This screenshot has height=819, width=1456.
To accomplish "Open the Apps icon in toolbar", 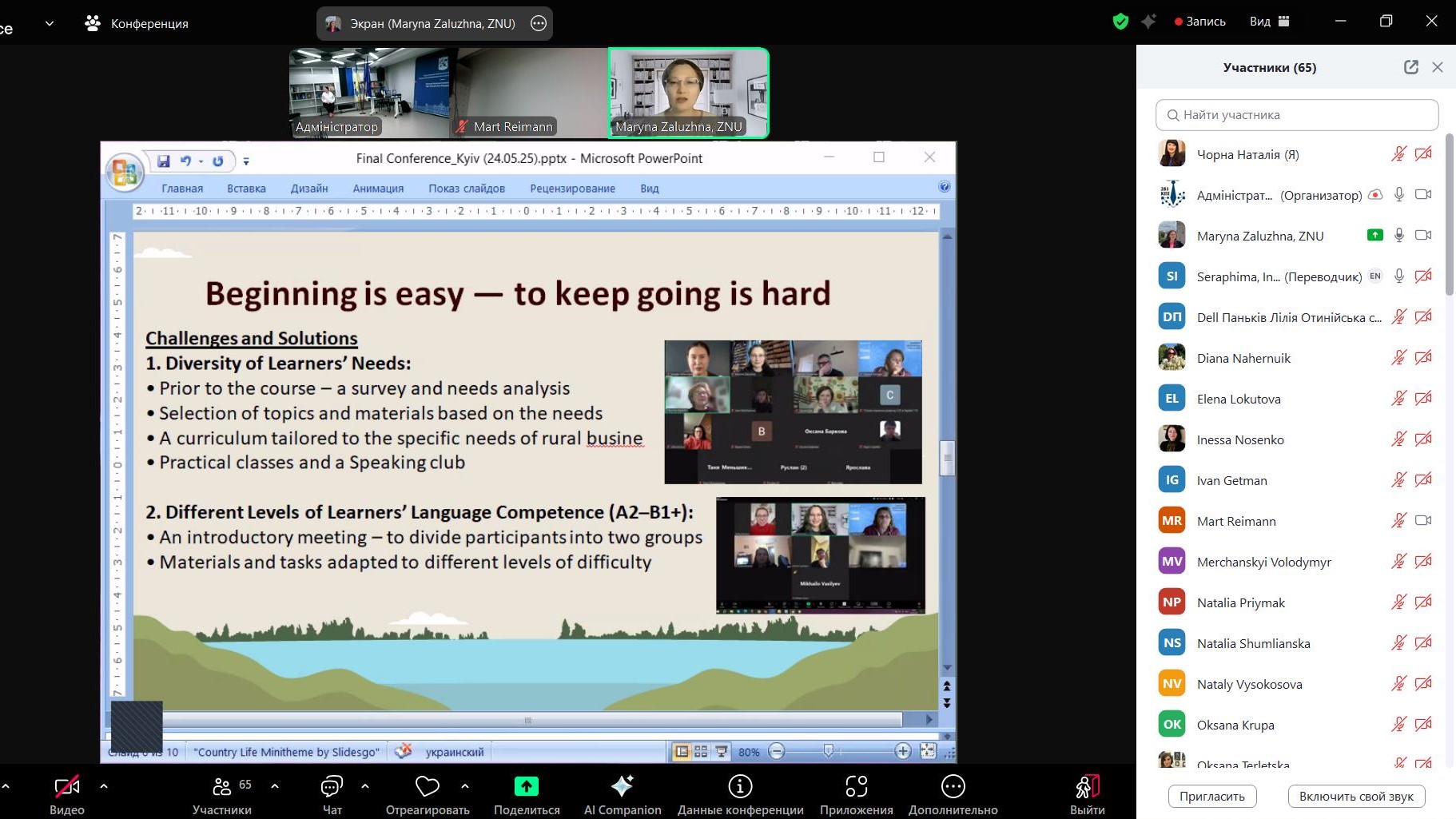I will [856, 787].
